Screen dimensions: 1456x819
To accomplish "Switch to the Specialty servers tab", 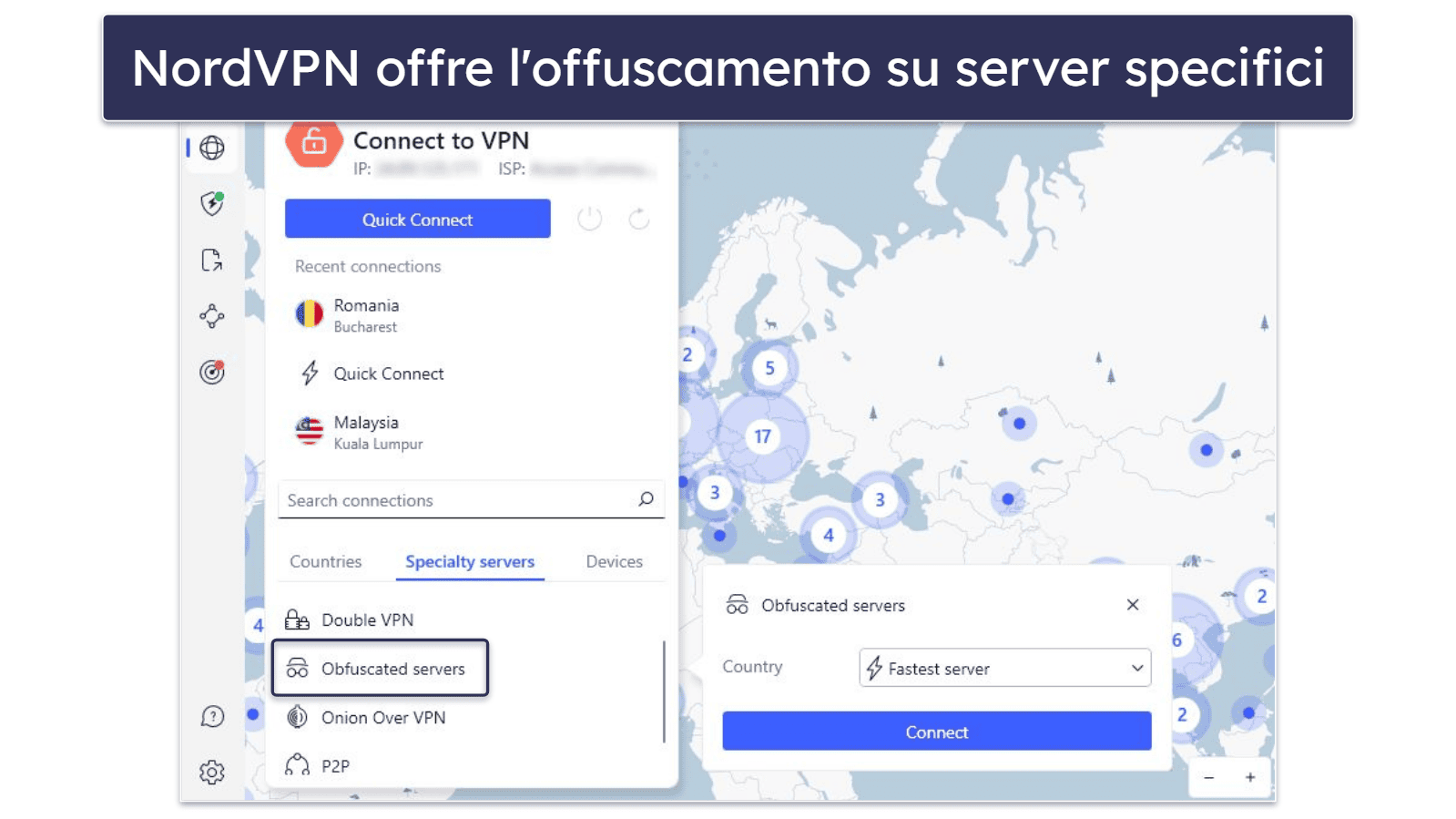I will coord(470,562).
